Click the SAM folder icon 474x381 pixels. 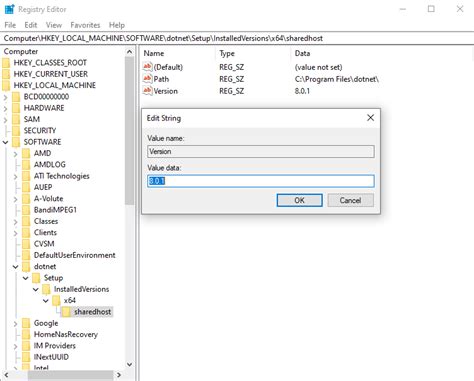coord(16,119)
